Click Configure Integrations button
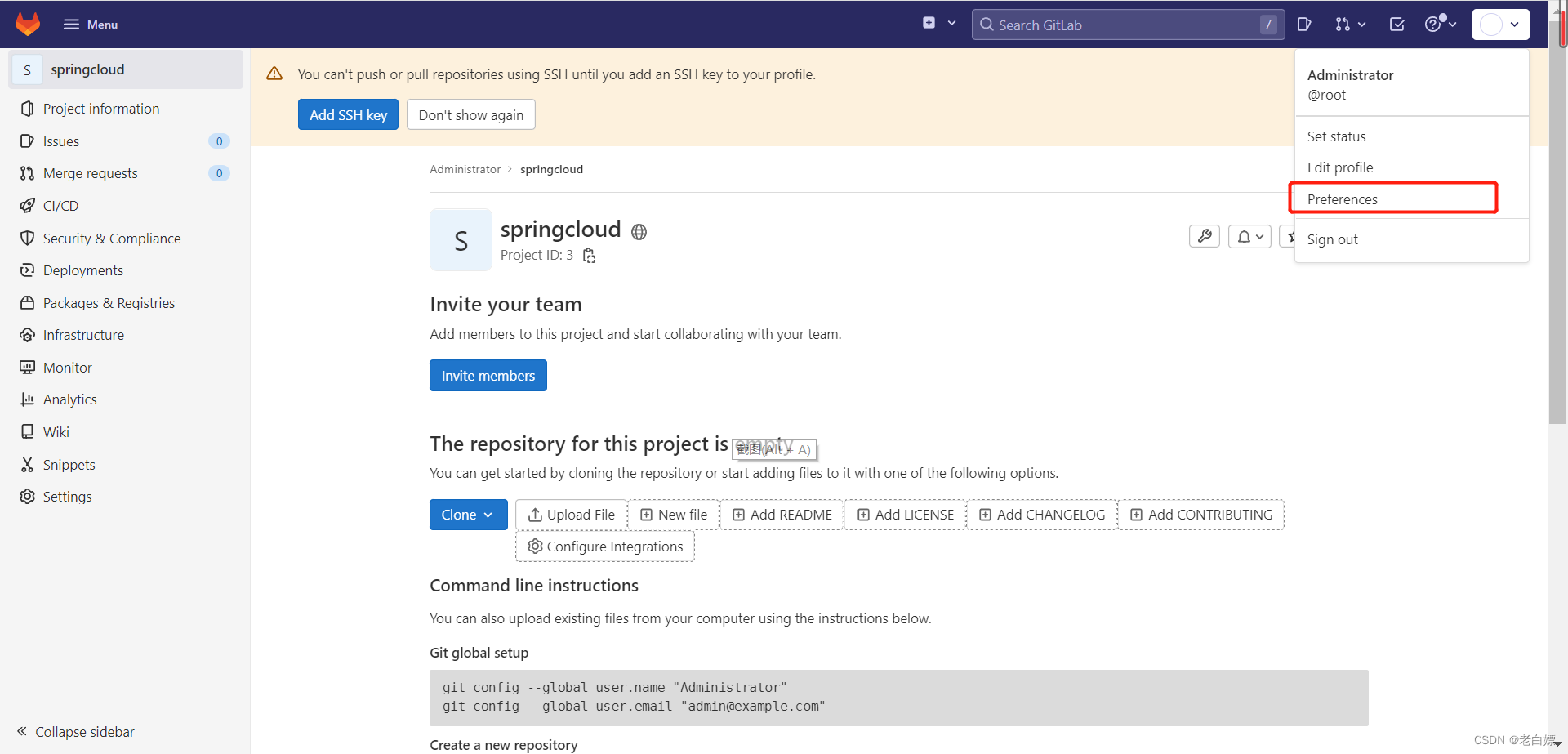This screenshot has width=1568, height=754. [x=605, y=547]
